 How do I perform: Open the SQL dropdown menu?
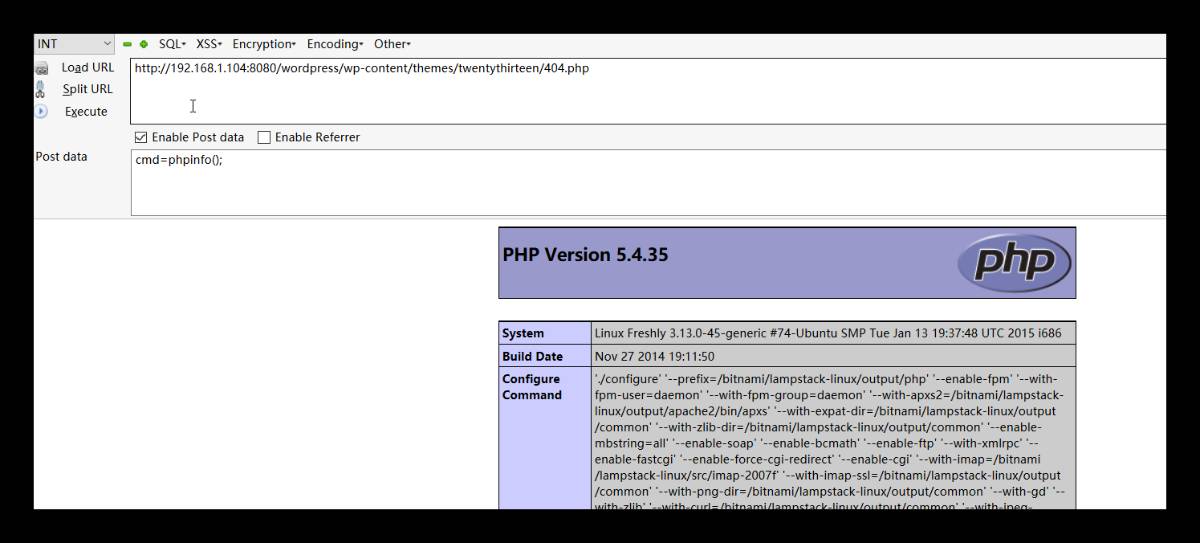point(172,44)
